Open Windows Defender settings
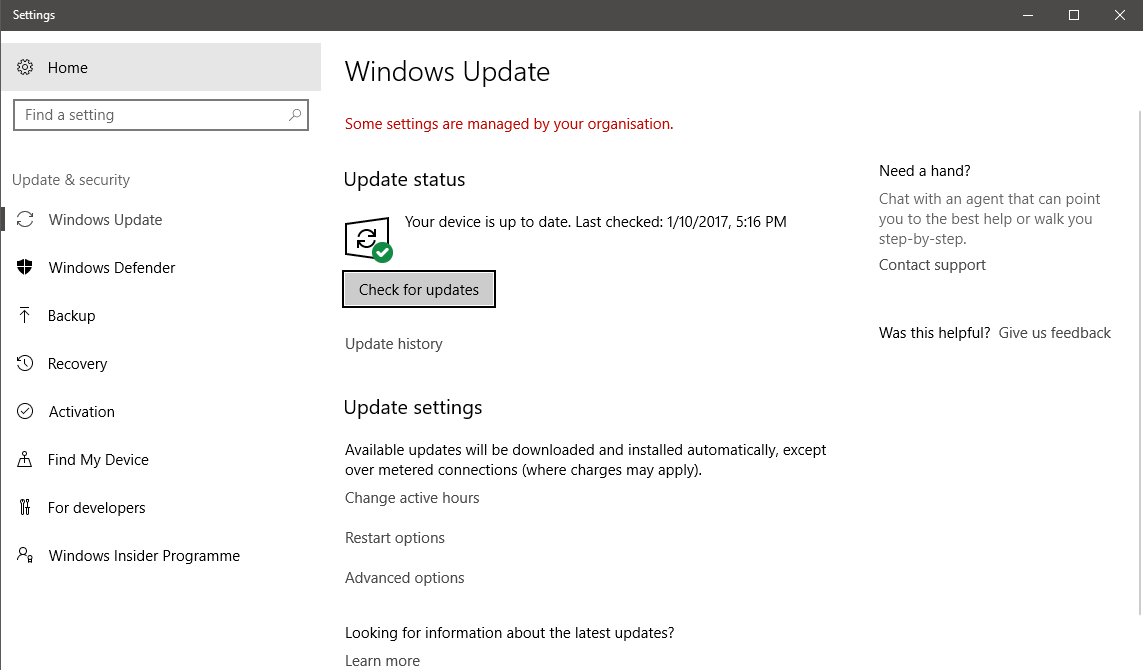 (160, 268)
